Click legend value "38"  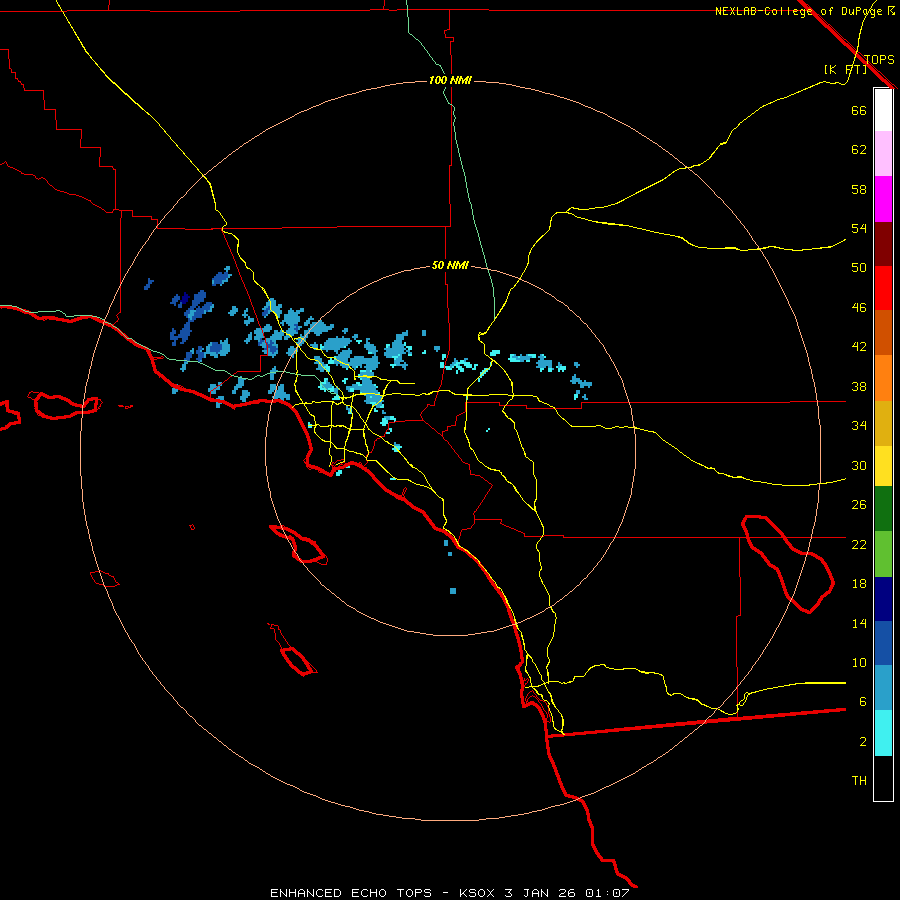pyautogui.click(x=859, y=386)
